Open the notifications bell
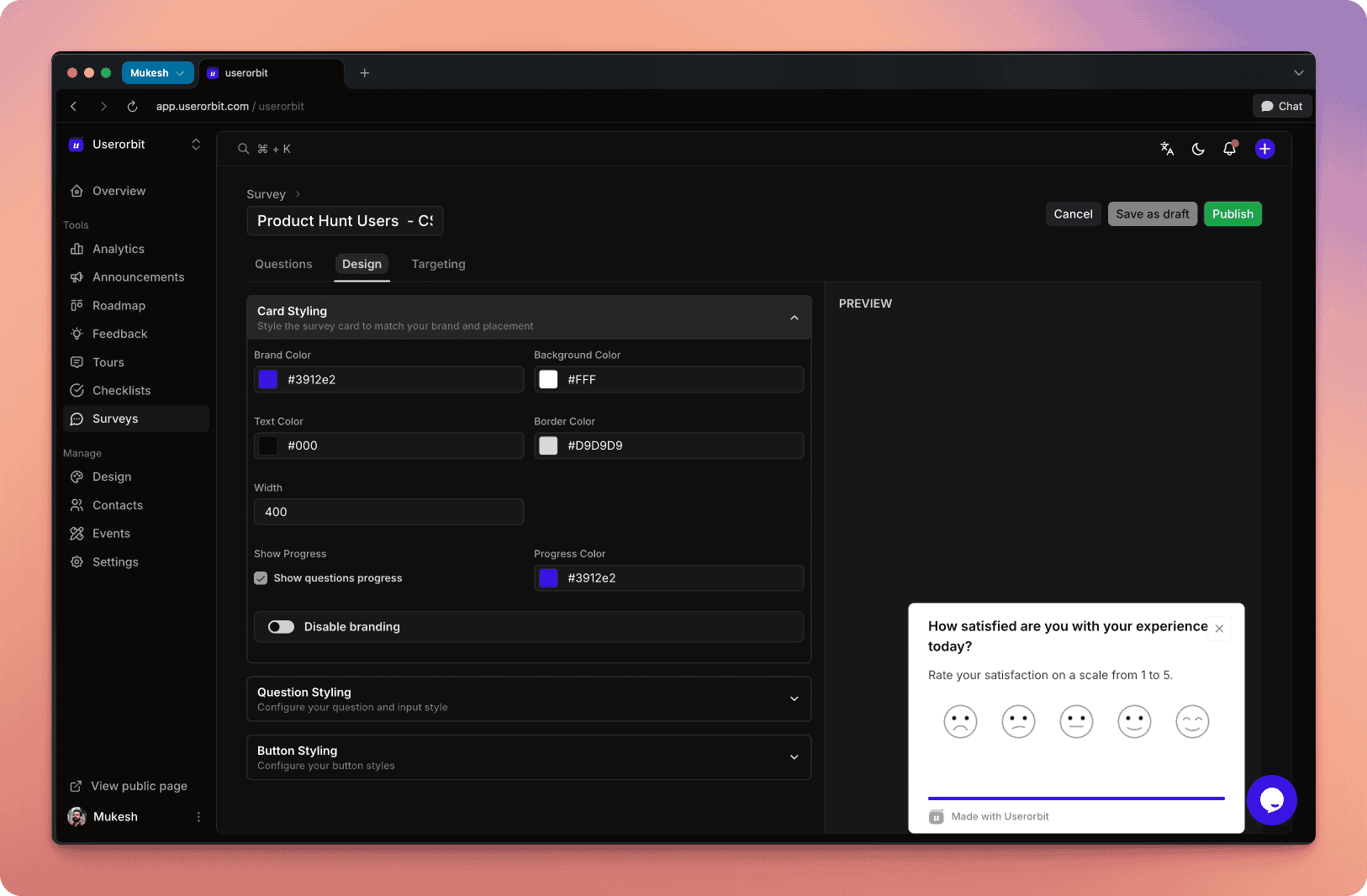1367x896 pixels. click(x=1229, y=149)
